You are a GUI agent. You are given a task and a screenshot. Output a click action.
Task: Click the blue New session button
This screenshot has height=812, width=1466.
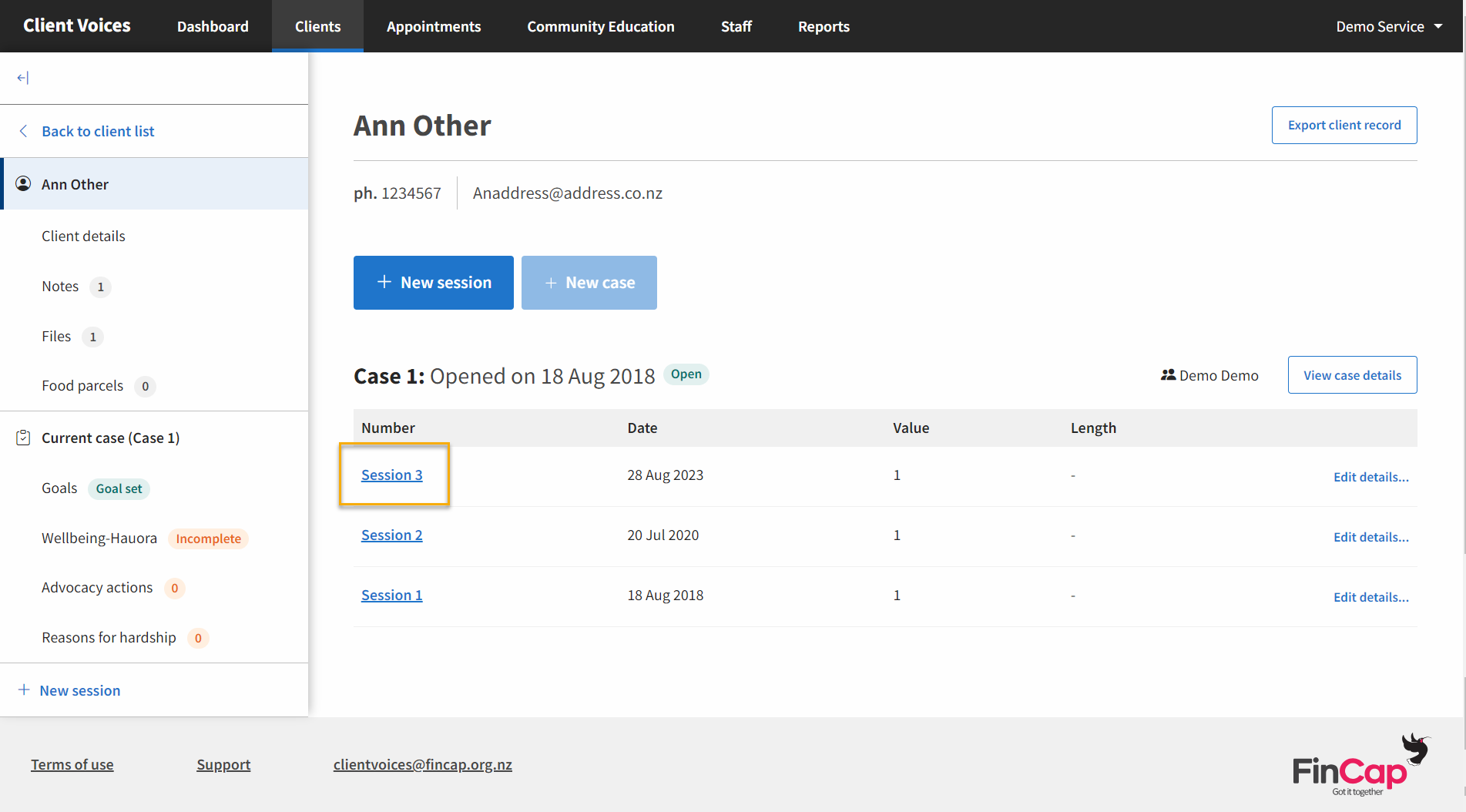pyautogui.click(x=434, y=283)
